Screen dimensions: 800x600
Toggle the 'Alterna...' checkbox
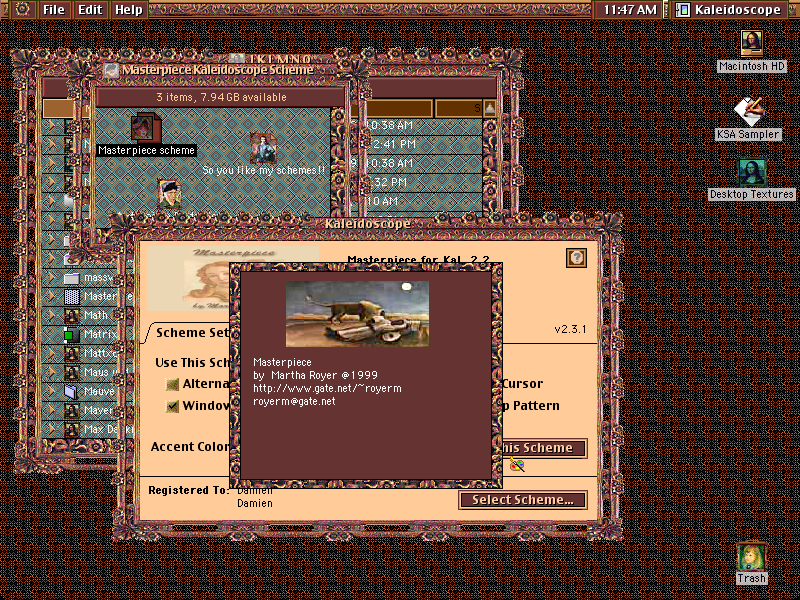click(172, 384)
